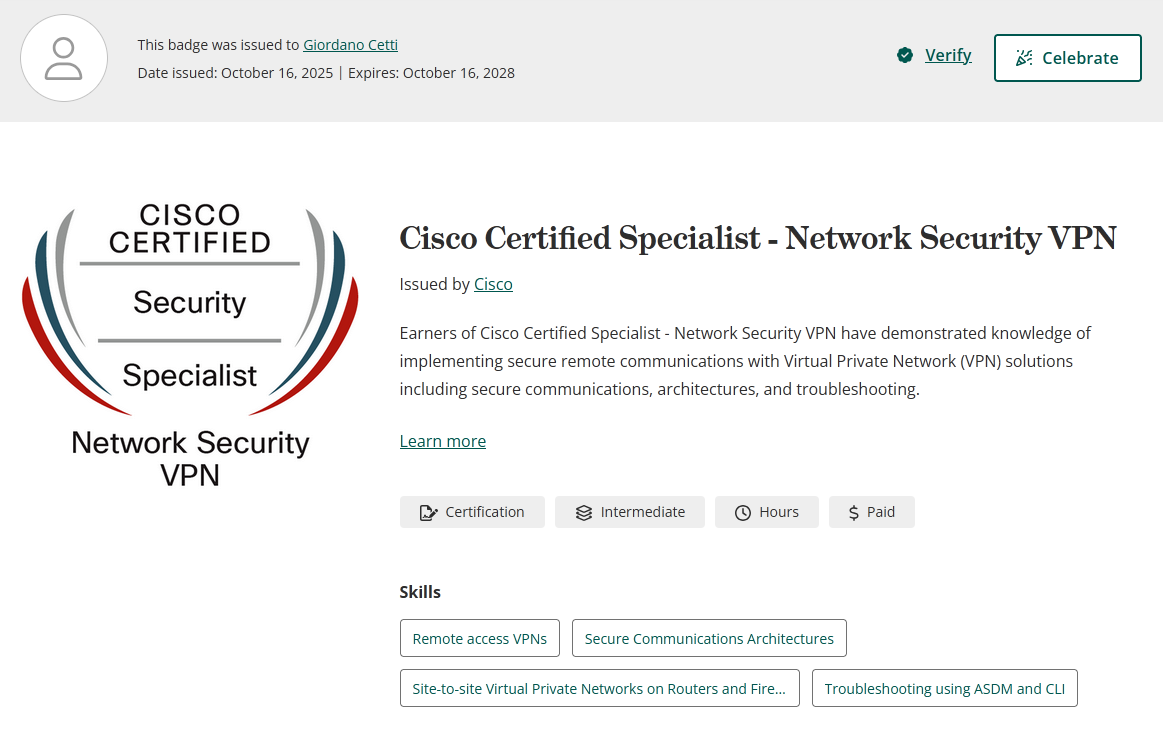
Task: Open Giordano Cetti's profile link
Action: (x=350, y=45)
